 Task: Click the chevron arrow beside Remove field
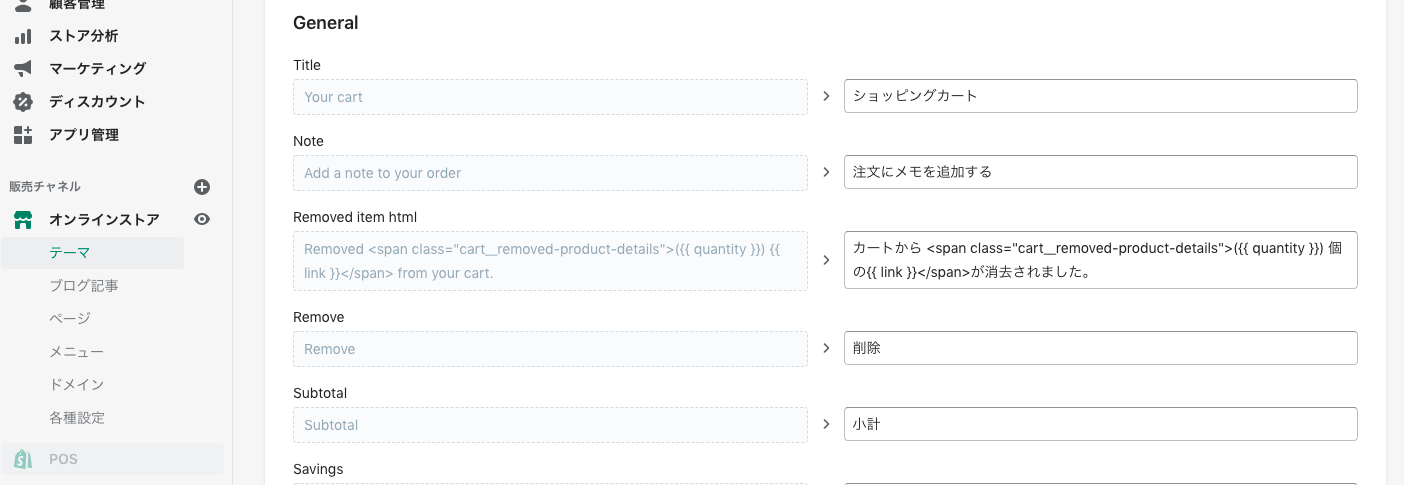(826, 348)
